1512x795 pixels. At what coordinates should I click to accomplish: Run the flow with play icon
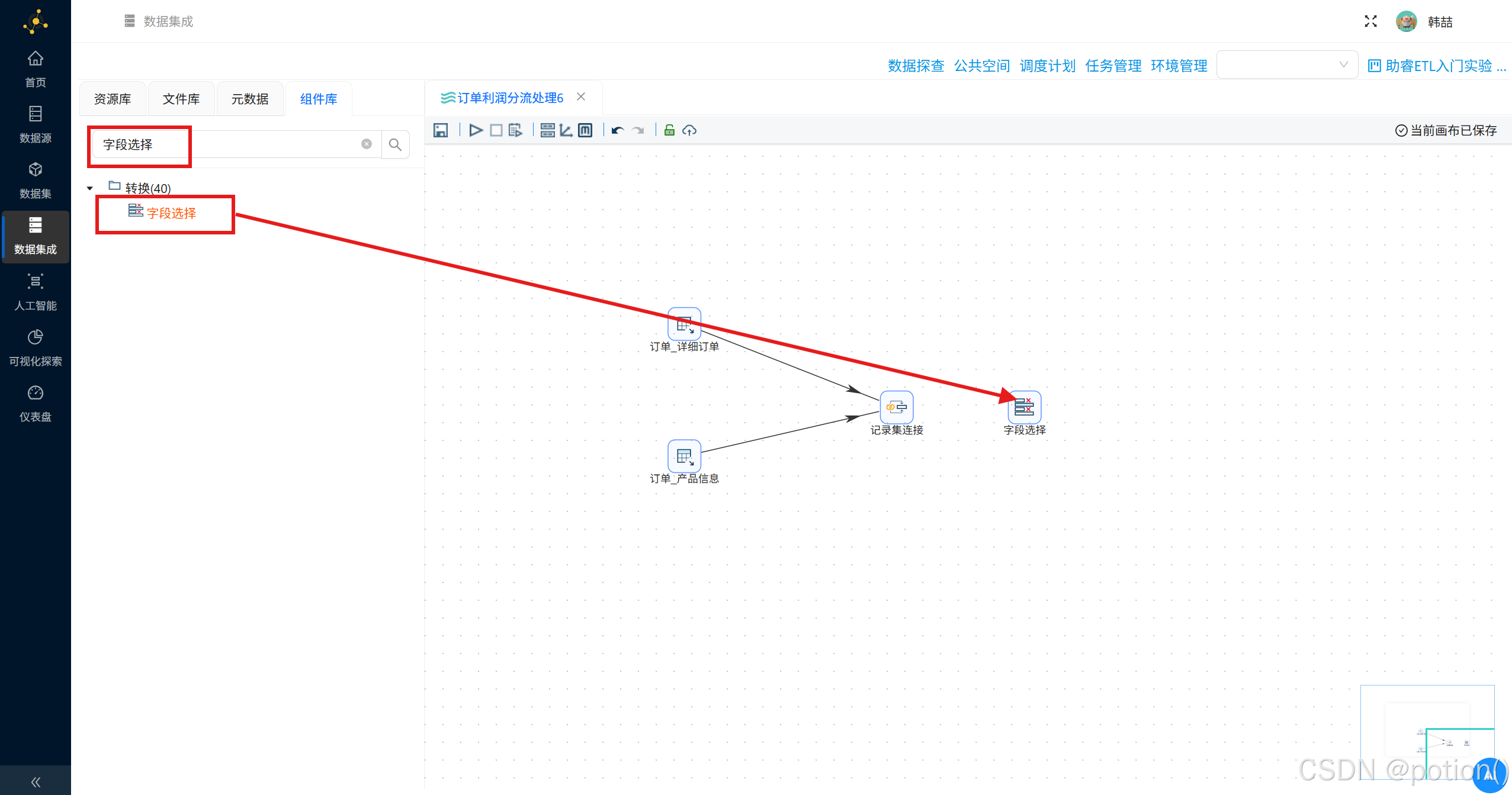(476, 130)
